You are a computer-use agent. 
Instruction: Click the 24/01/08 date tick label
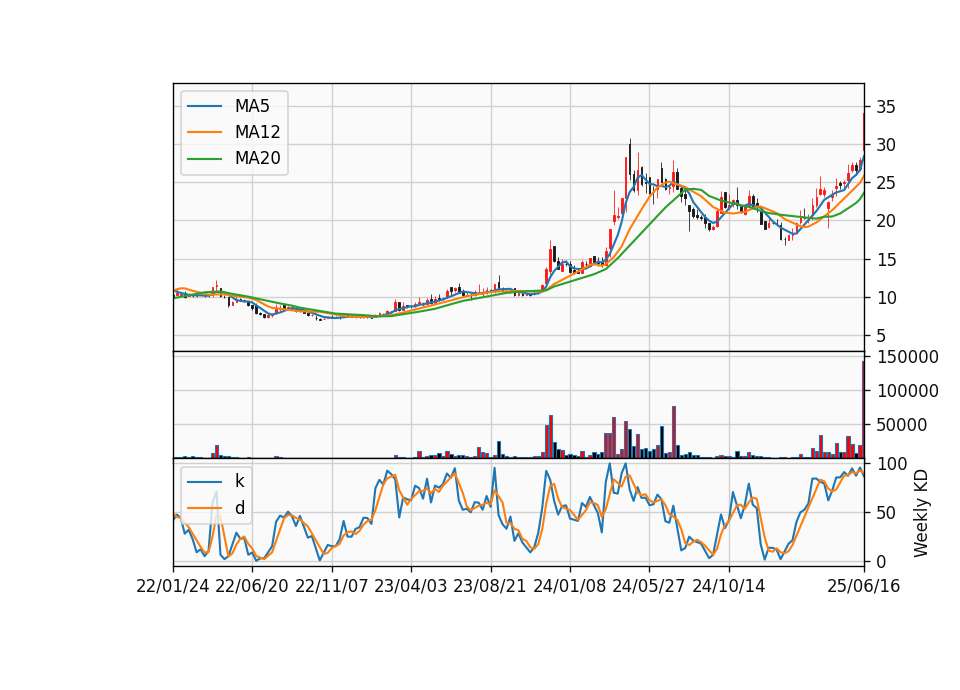tap(570, 587)
